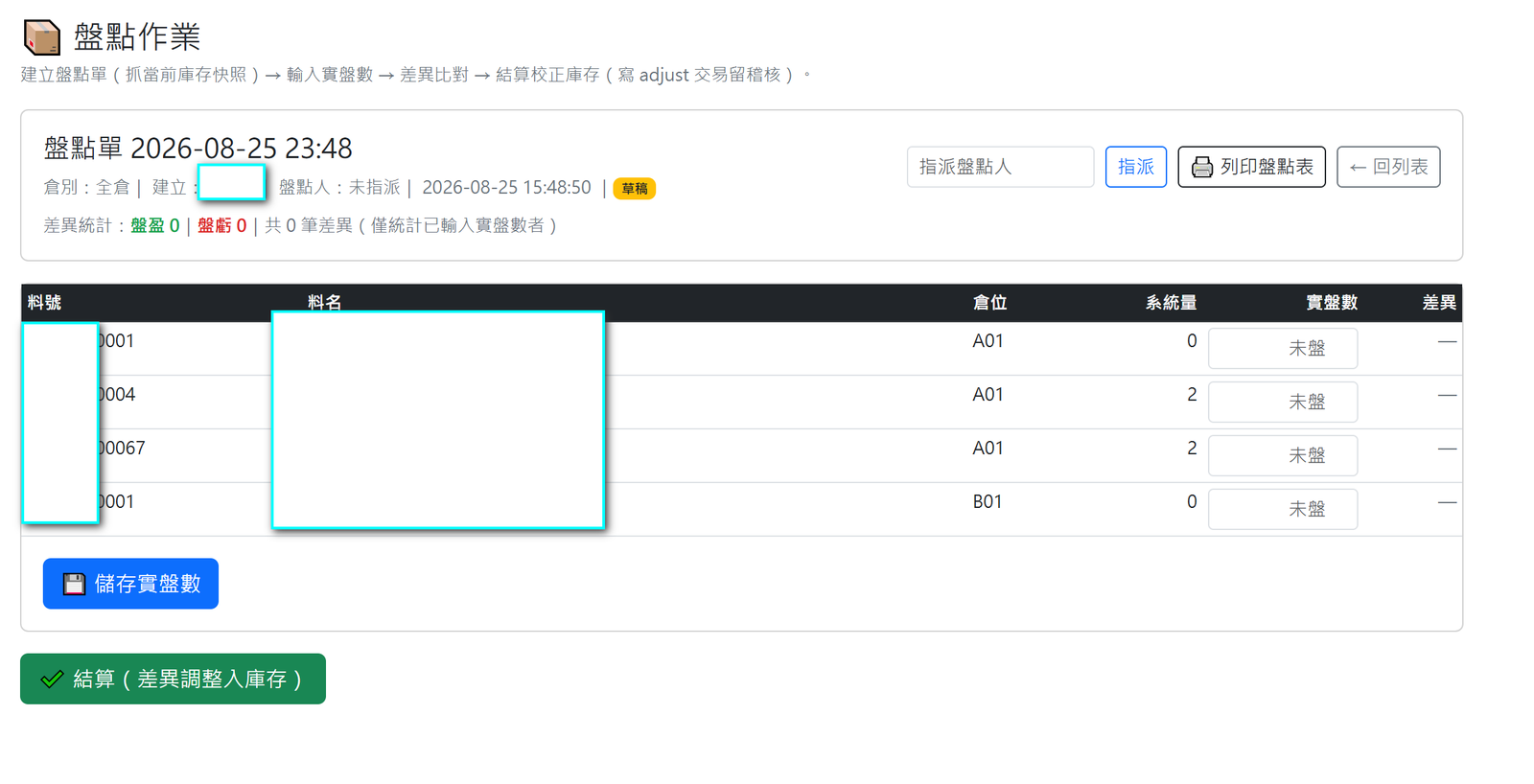Click the printer icon in 列印盤點表
1534x784 pixels.
tap(1201, 168)
